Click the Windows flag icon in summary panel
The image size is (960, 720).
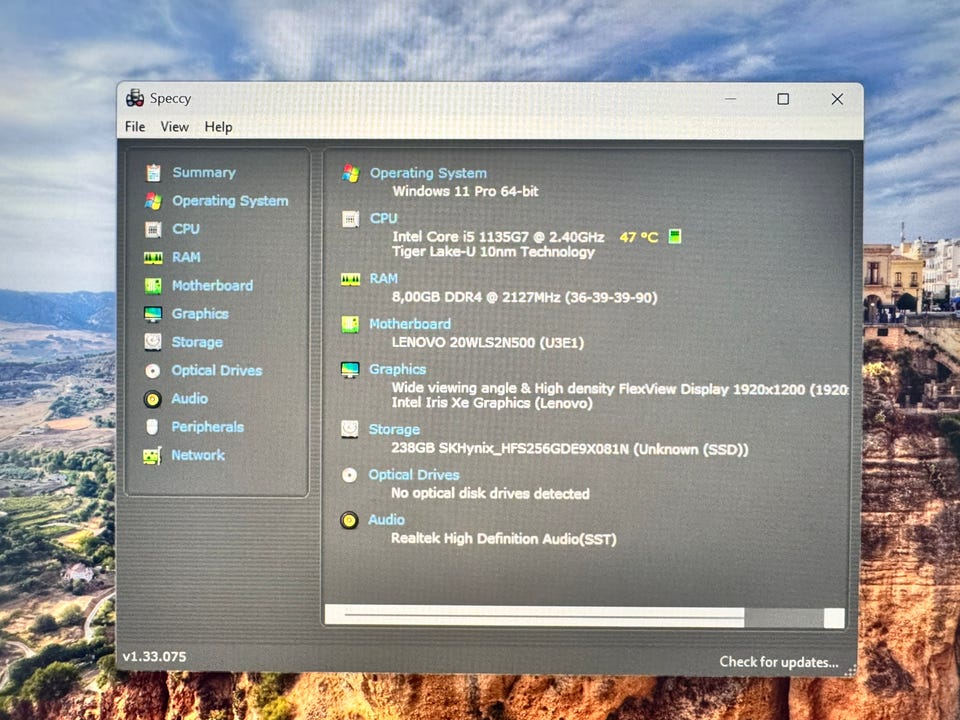[351, 173]
